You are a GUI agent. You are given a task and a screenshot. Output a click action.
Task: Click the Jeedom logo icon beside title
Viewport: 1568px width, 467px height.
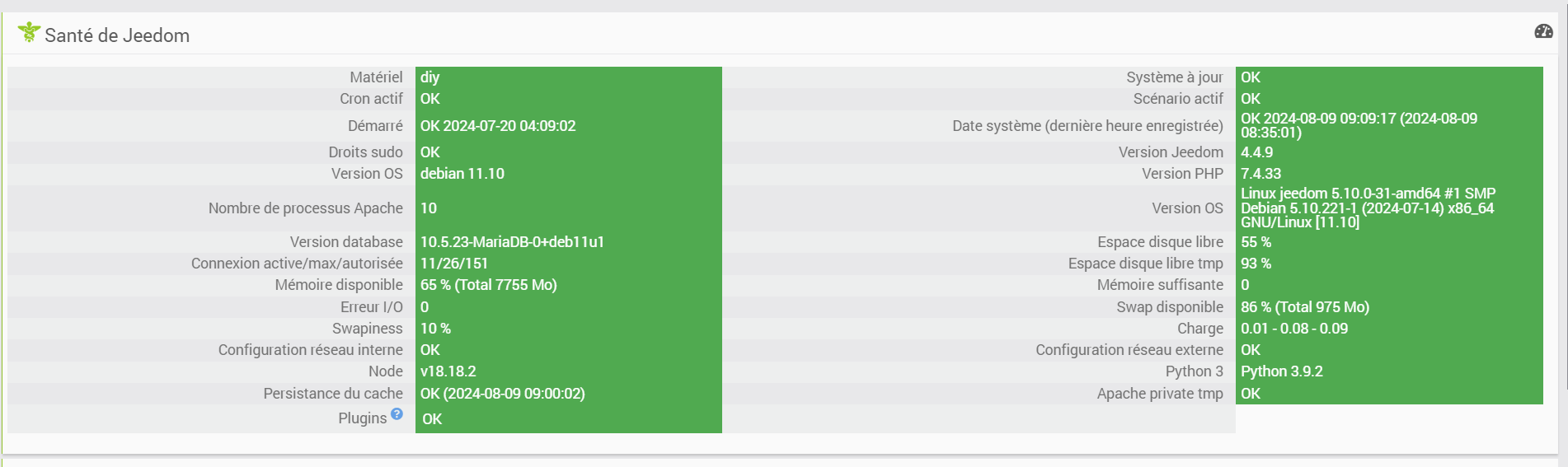click(29, 33)
